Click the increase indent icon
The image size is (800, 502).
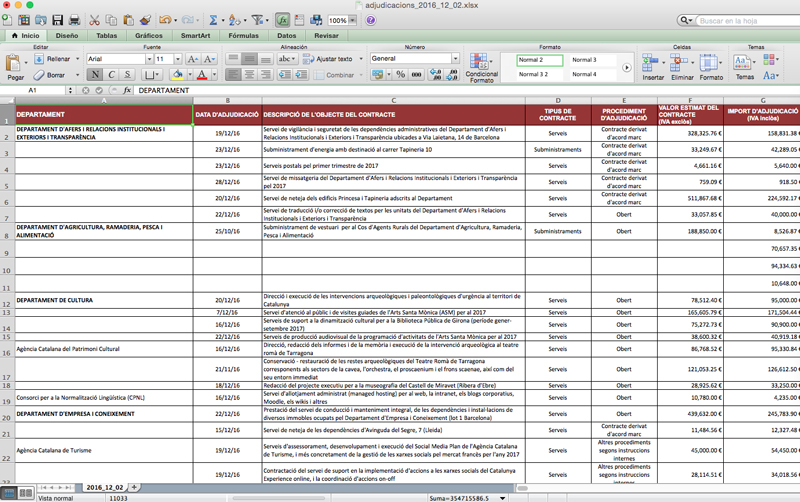click(x=302, y=75)
